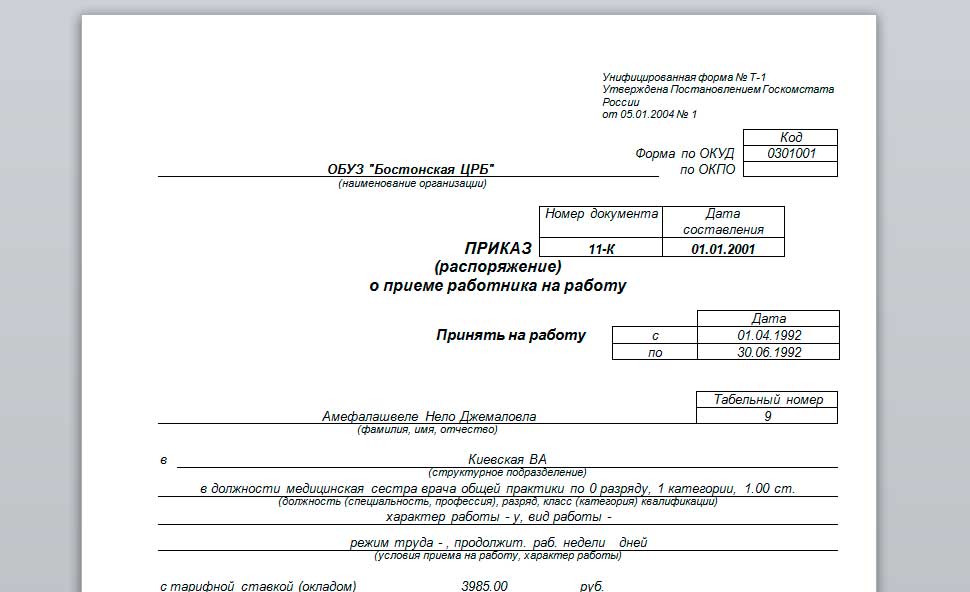Select document number cell 11-К

coord(601,247)
